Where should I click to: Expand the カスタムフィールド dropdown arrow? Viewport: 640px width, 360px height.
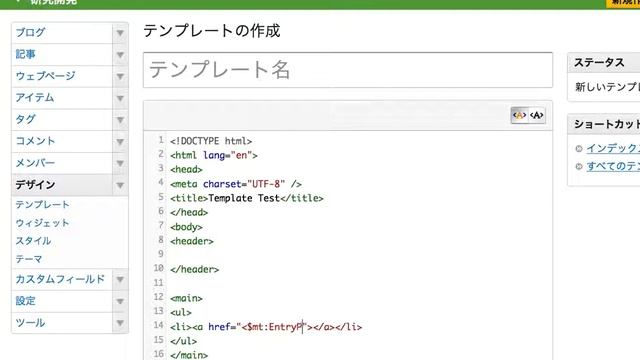coord(120,280)
